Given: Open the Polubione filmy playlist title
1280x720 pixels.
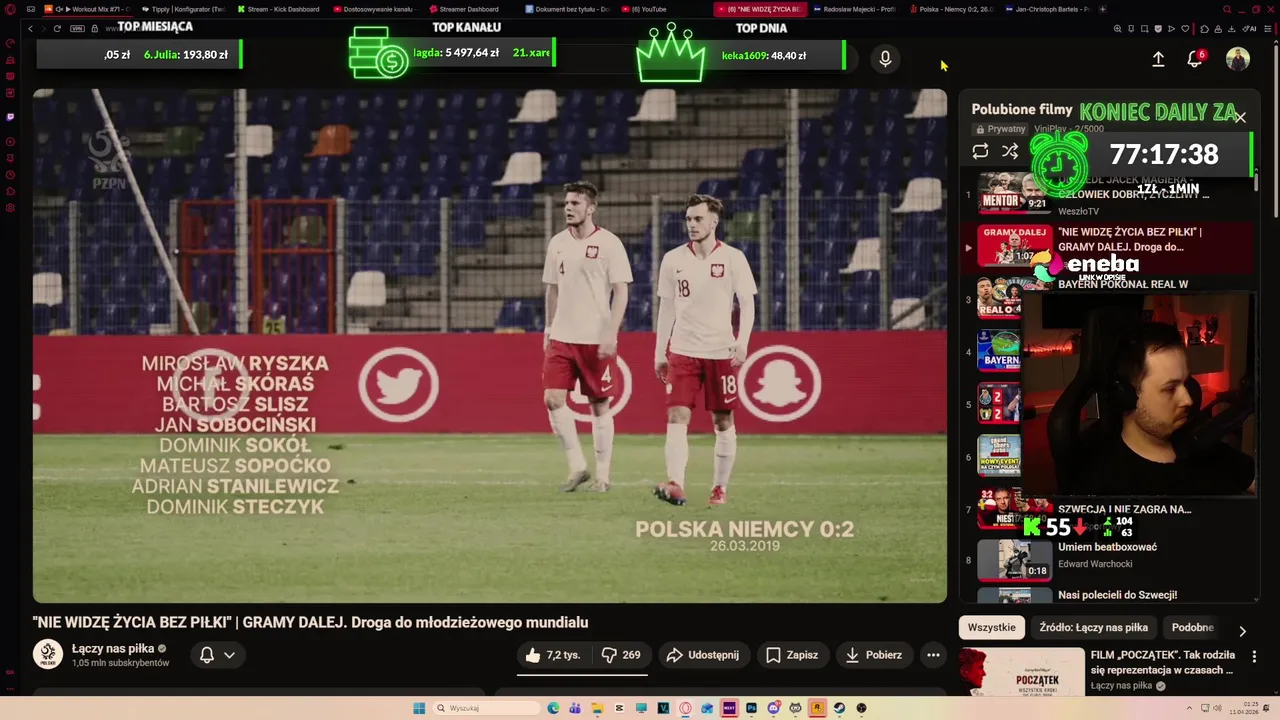Looking at the screenshot, I should (x=1022, y=109).
